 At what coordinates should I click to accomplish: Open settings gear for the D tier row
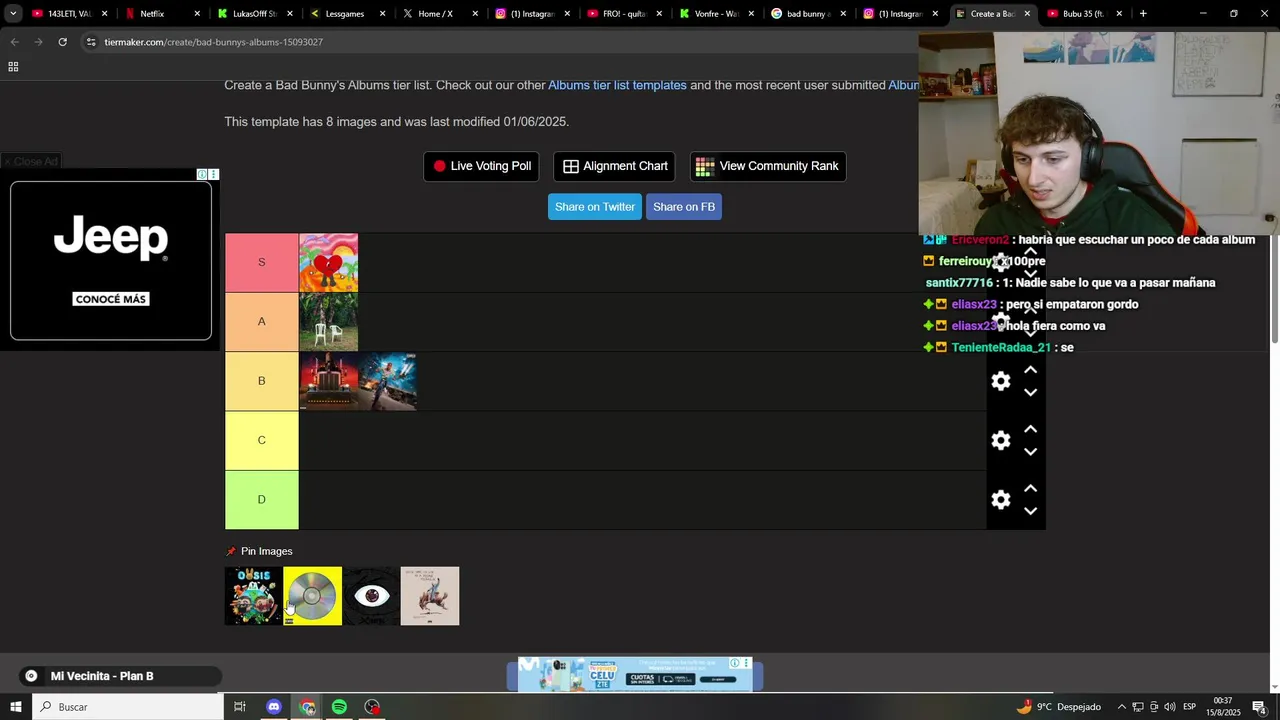point(1001,499)
